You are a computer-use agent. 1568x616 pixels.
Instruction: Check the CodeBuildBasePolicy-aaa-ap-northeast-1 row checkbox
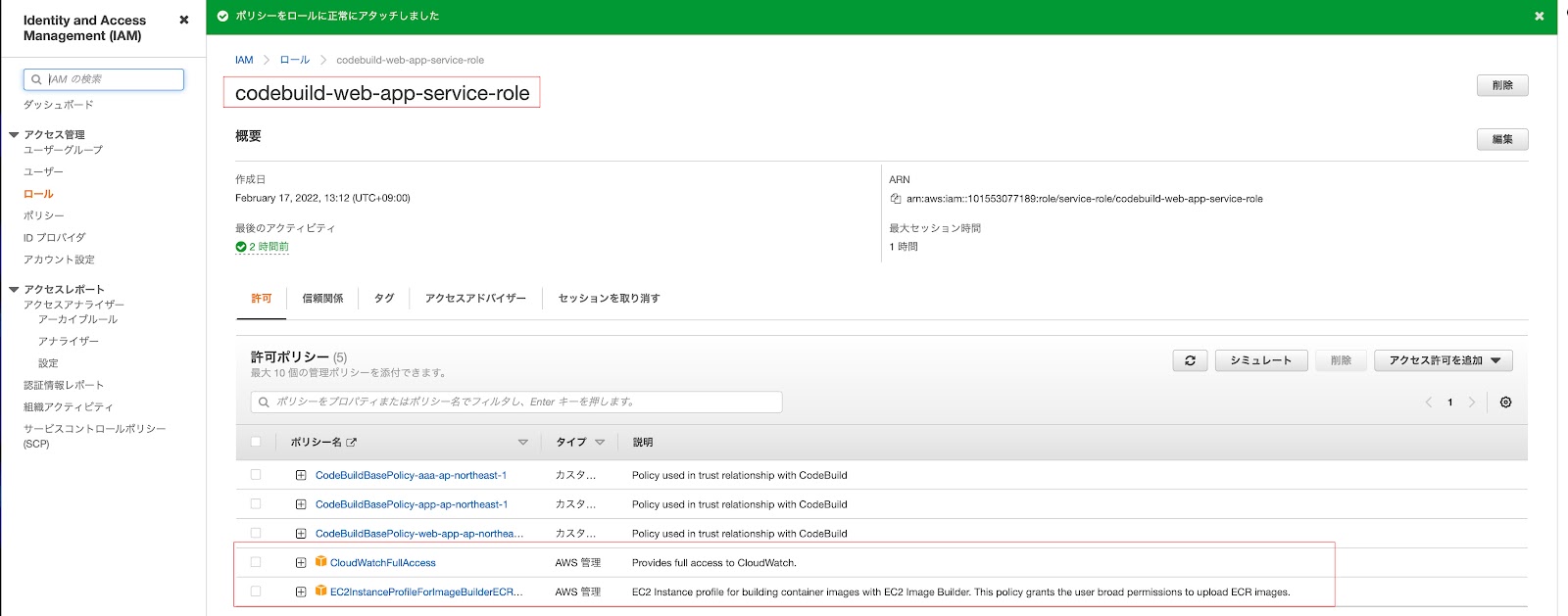pos(256,474)
